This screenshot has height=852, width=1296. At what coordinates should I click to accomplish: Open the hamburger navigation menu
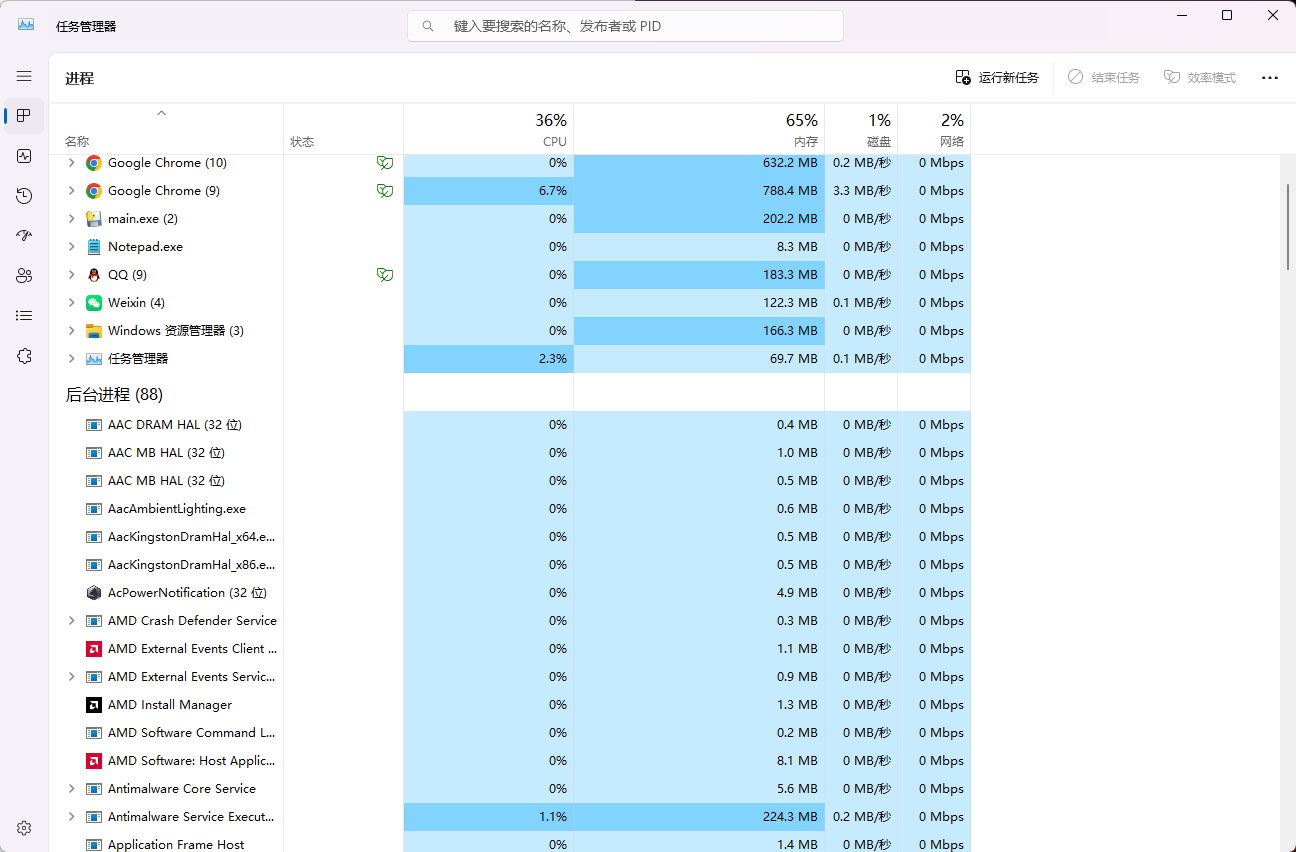24,76
